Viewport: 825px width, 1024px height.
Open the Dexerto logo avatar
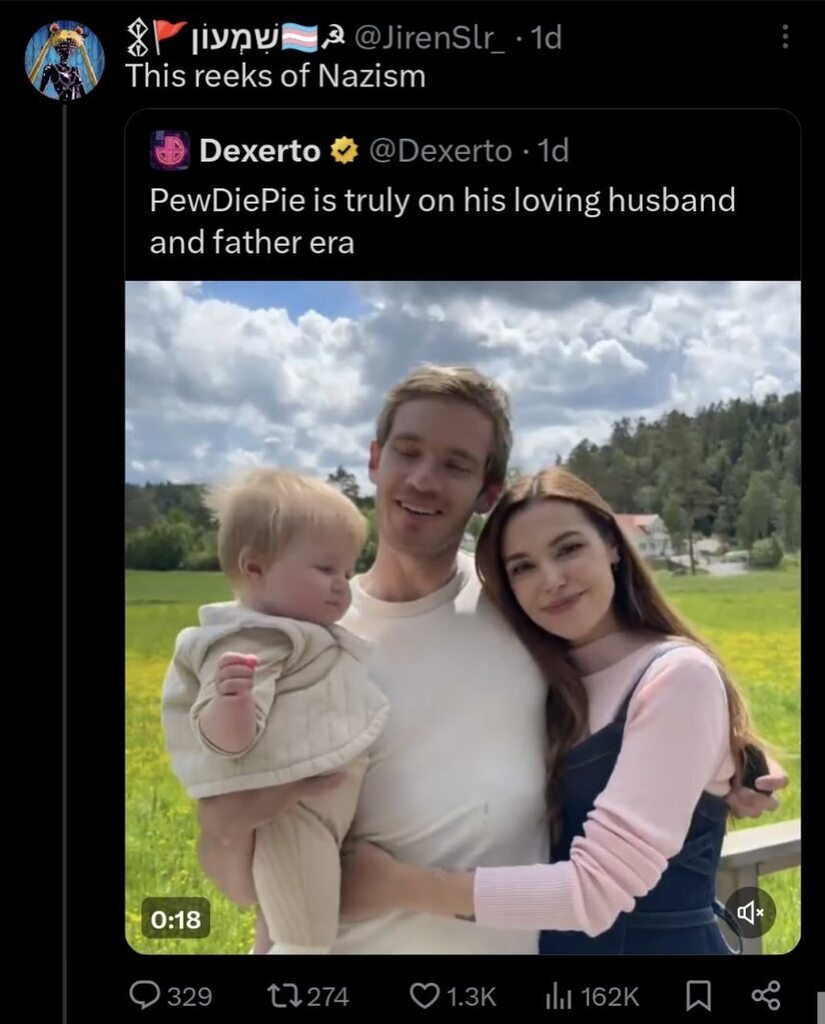(x=170, y=150)
